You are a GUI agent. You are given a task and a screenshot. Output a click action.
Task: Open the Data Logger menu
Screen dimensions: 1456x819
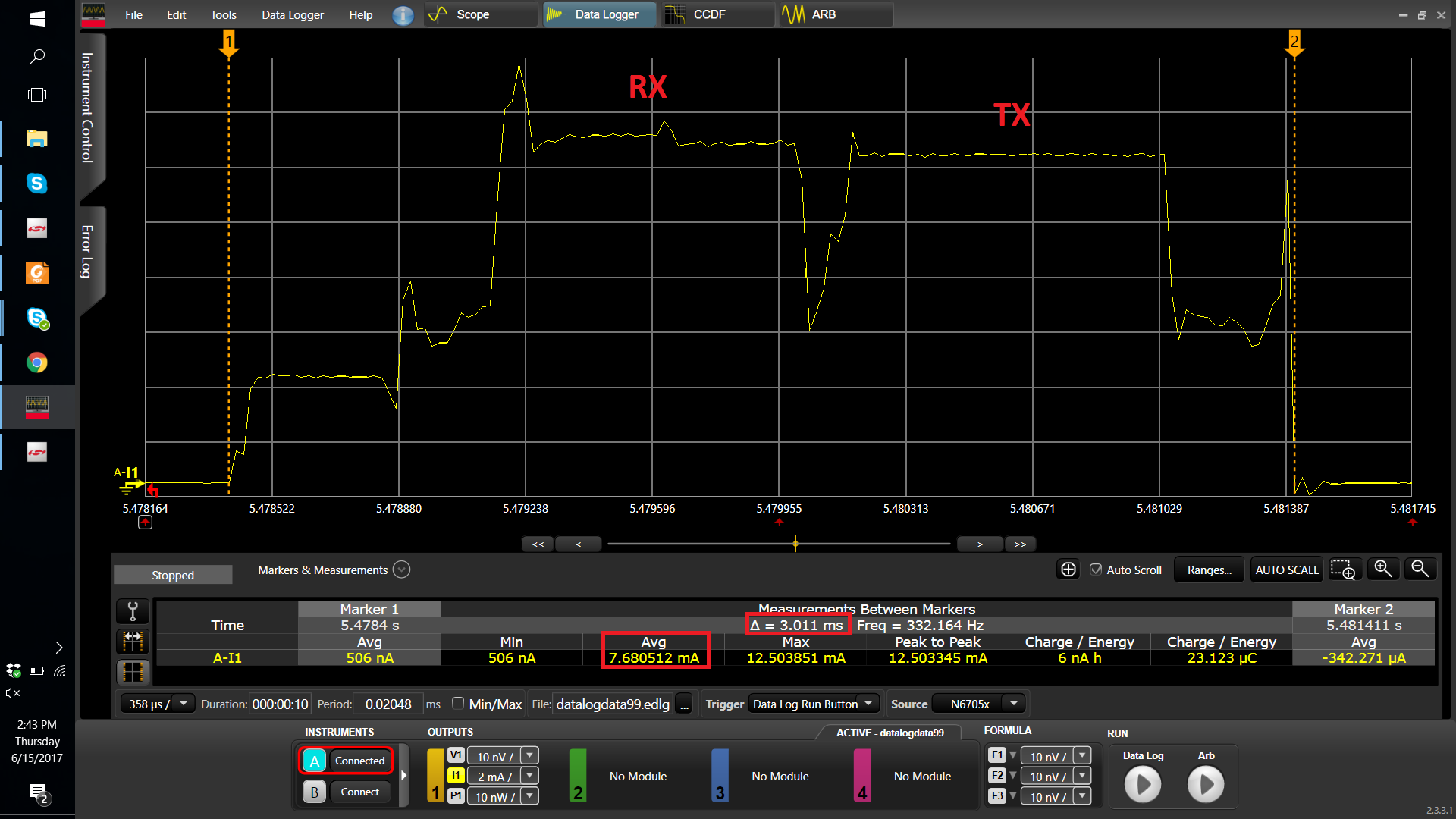[292, 15]
